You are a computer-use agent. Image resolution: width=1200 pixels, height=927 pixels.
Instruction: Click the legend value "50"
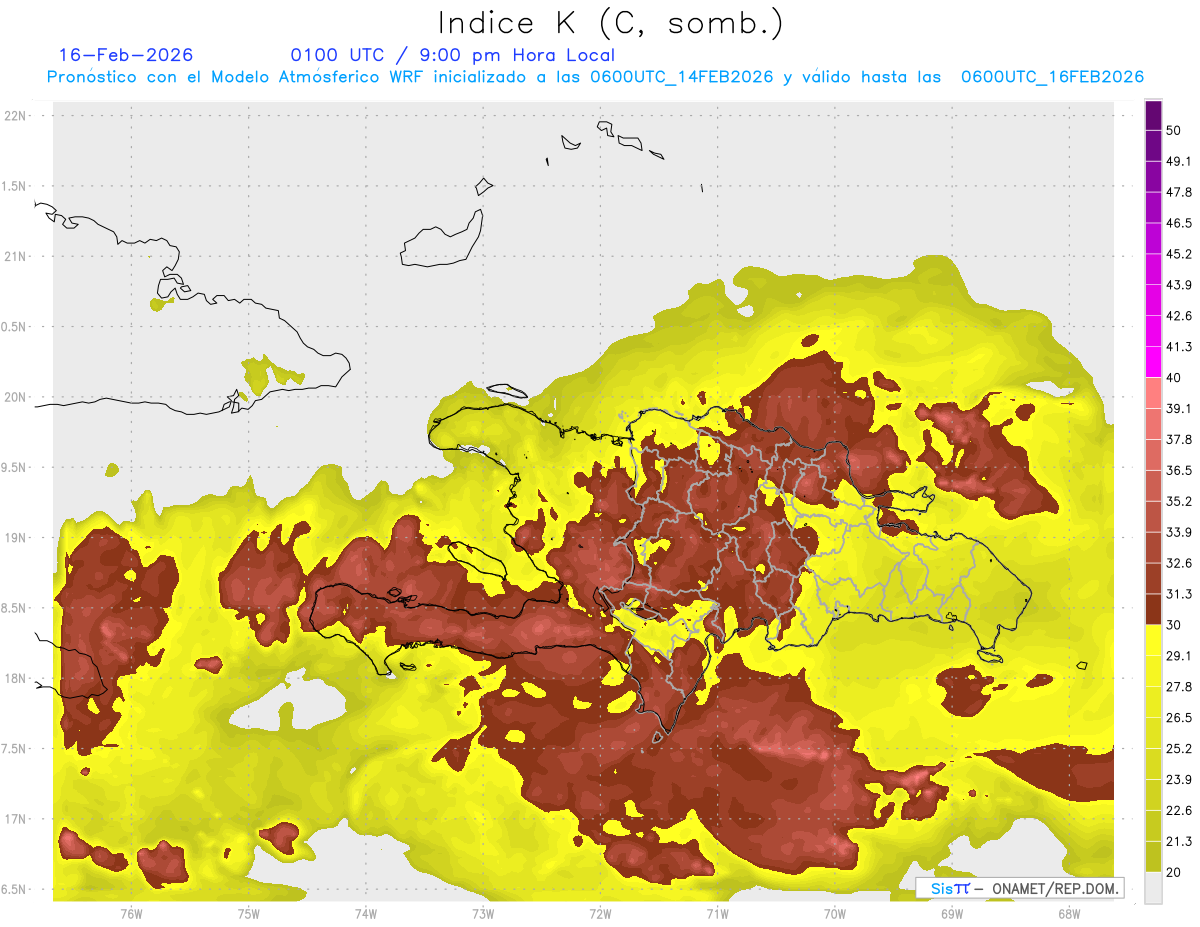coord(1174,130)
